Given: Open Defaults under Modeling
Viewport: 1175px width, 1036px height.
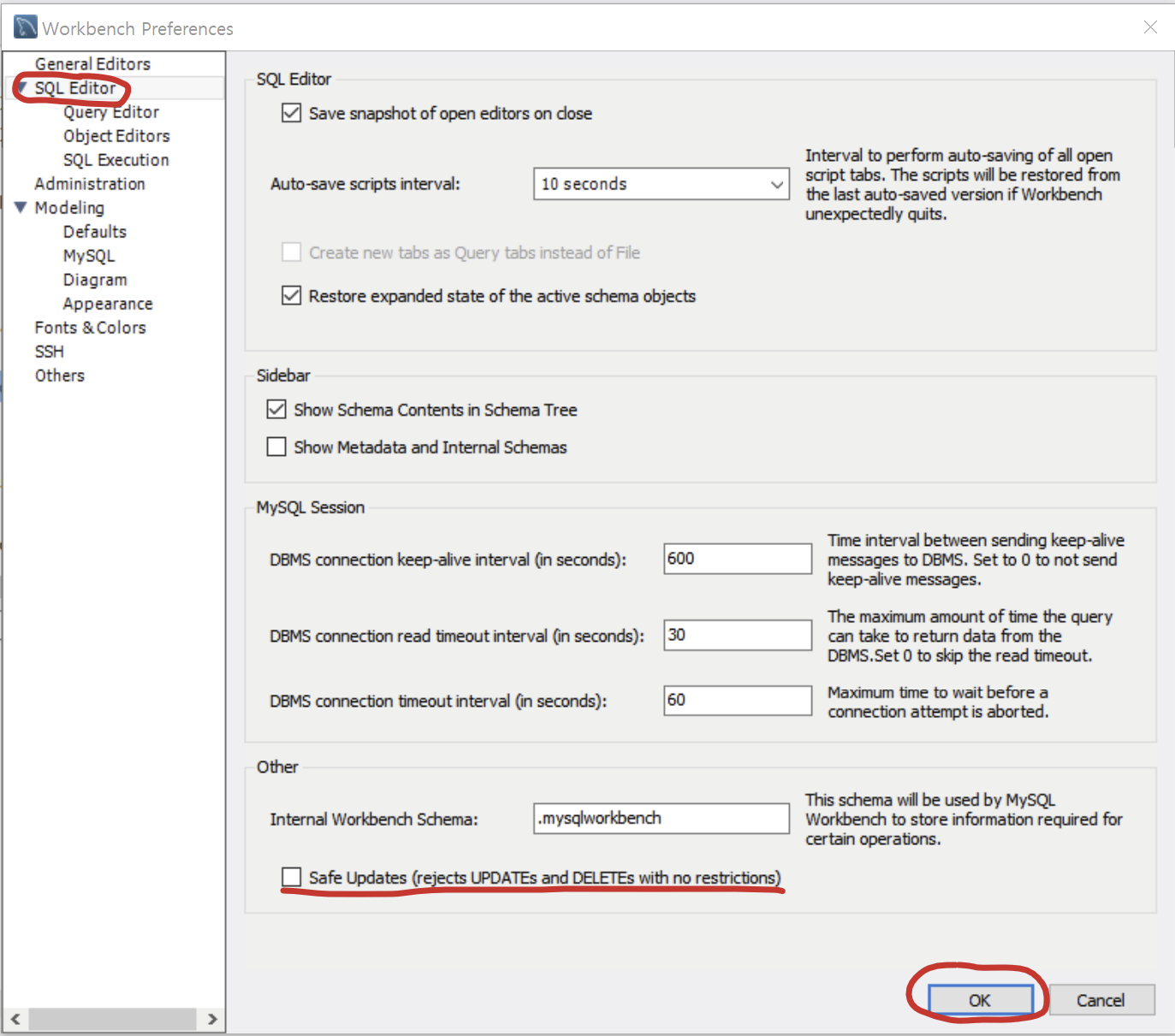Looking at the screenshot, I should pyautogui.click(x=95, y=232).
